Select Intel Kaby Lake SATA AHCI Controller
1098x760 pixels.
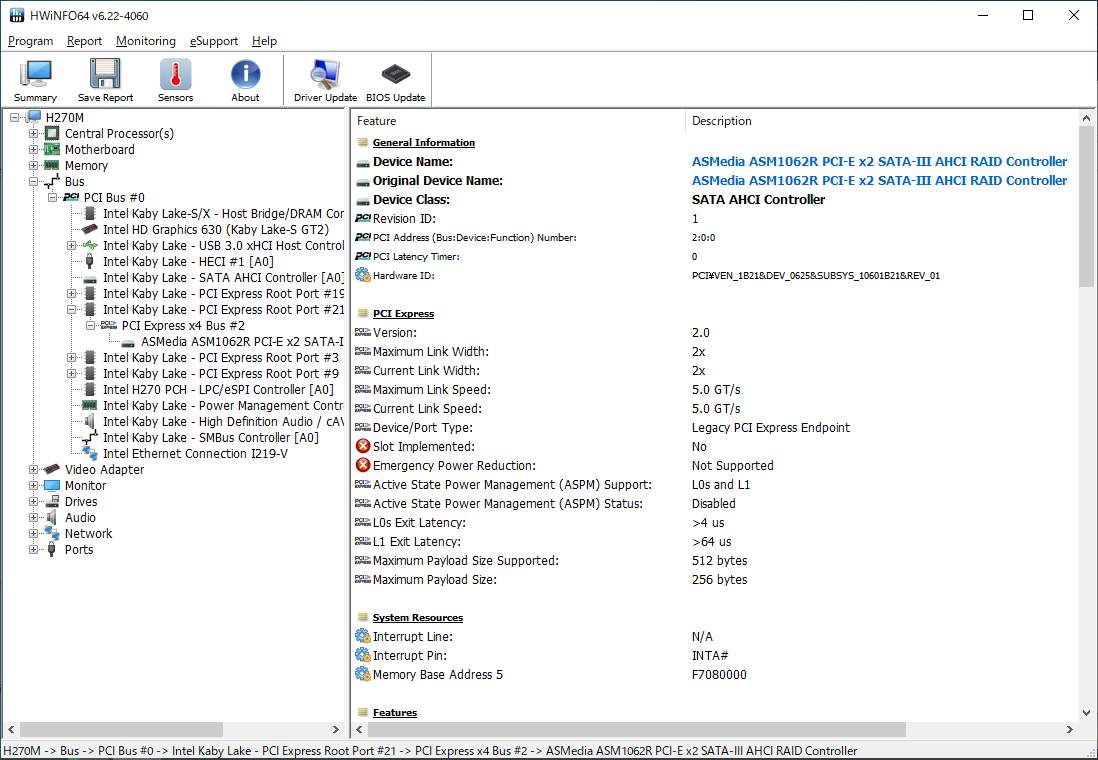pyautogui.click(x=223, y=277)
